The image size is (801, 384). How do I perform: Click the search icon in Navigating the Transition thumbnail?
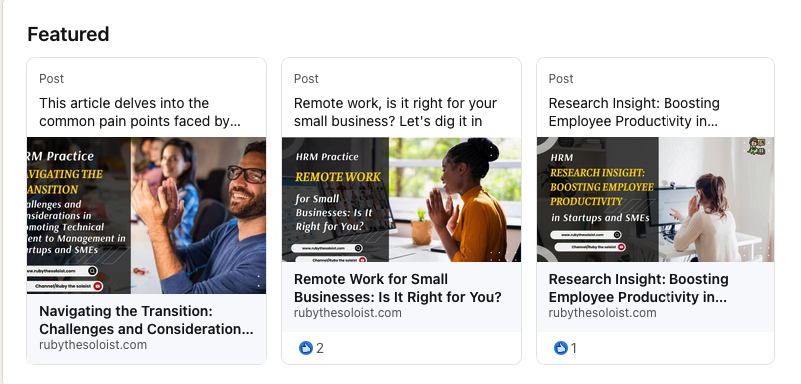[92, 271]
